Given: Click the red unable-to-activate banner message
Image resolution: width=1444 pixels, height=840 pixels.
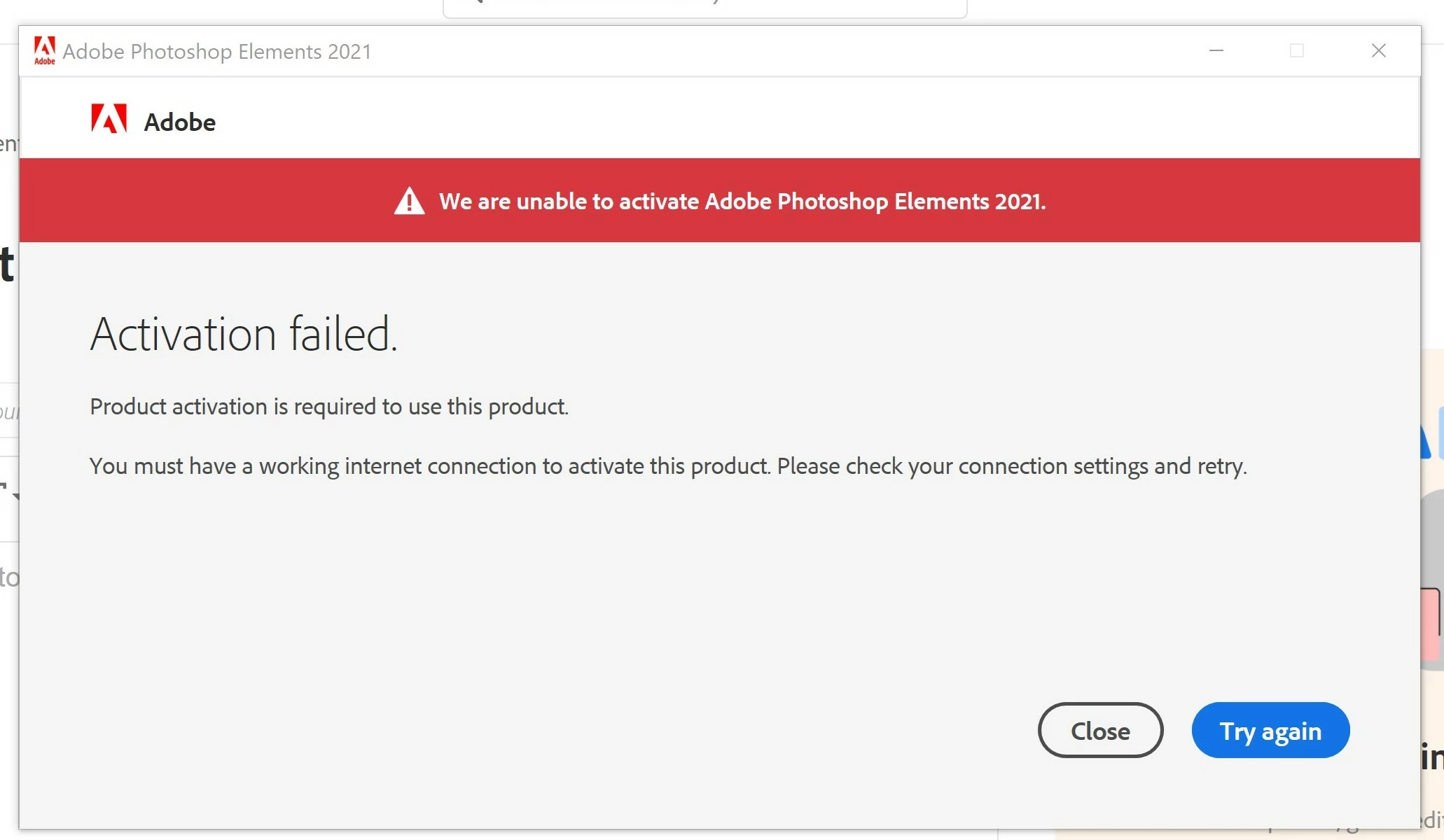Looking at the screenshot, I should click(742, 202).
